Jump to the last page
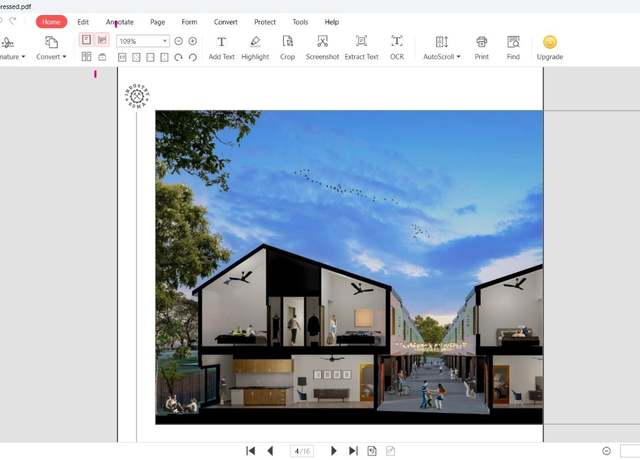The height and width of the screenshot is (460, 640). 353,451
